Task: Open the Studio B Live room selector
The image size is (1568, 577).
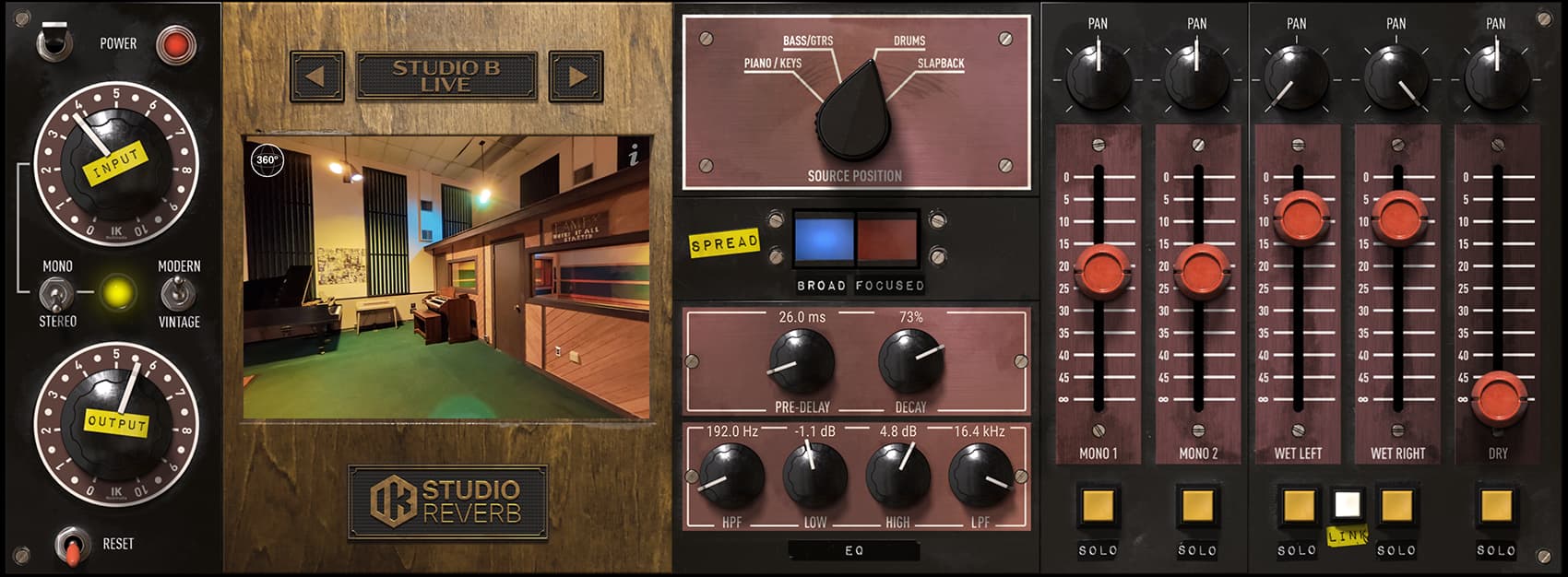Action: point(446,76)
